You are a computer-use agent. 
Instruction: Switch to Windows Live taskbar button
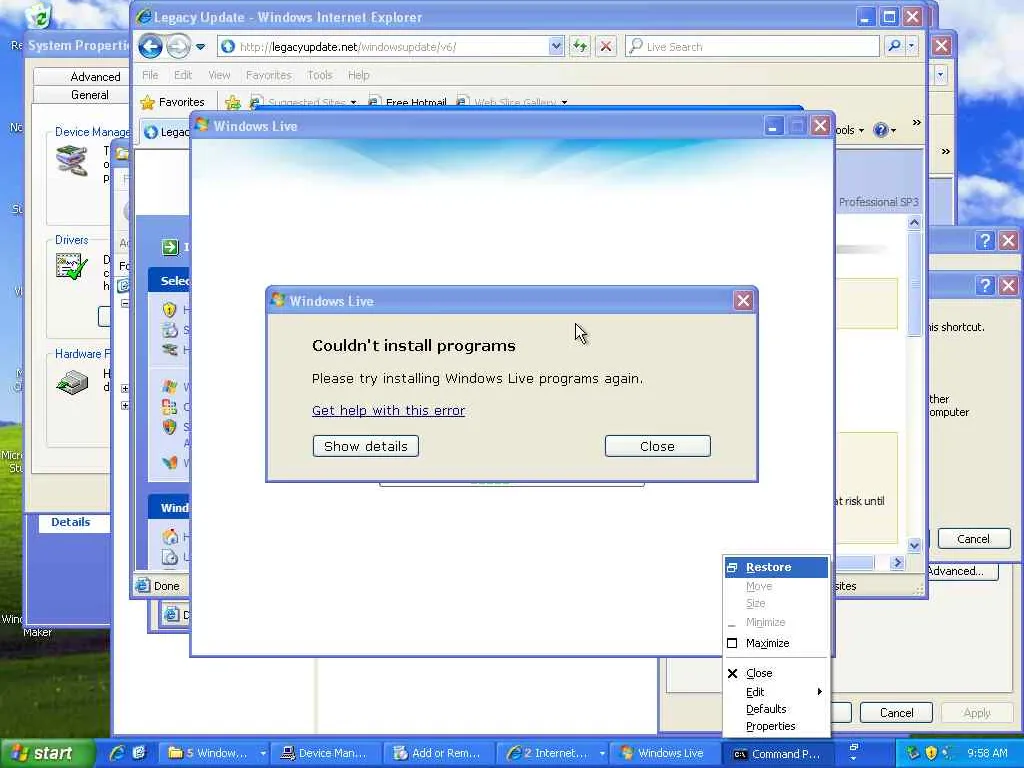pos(663,753)
